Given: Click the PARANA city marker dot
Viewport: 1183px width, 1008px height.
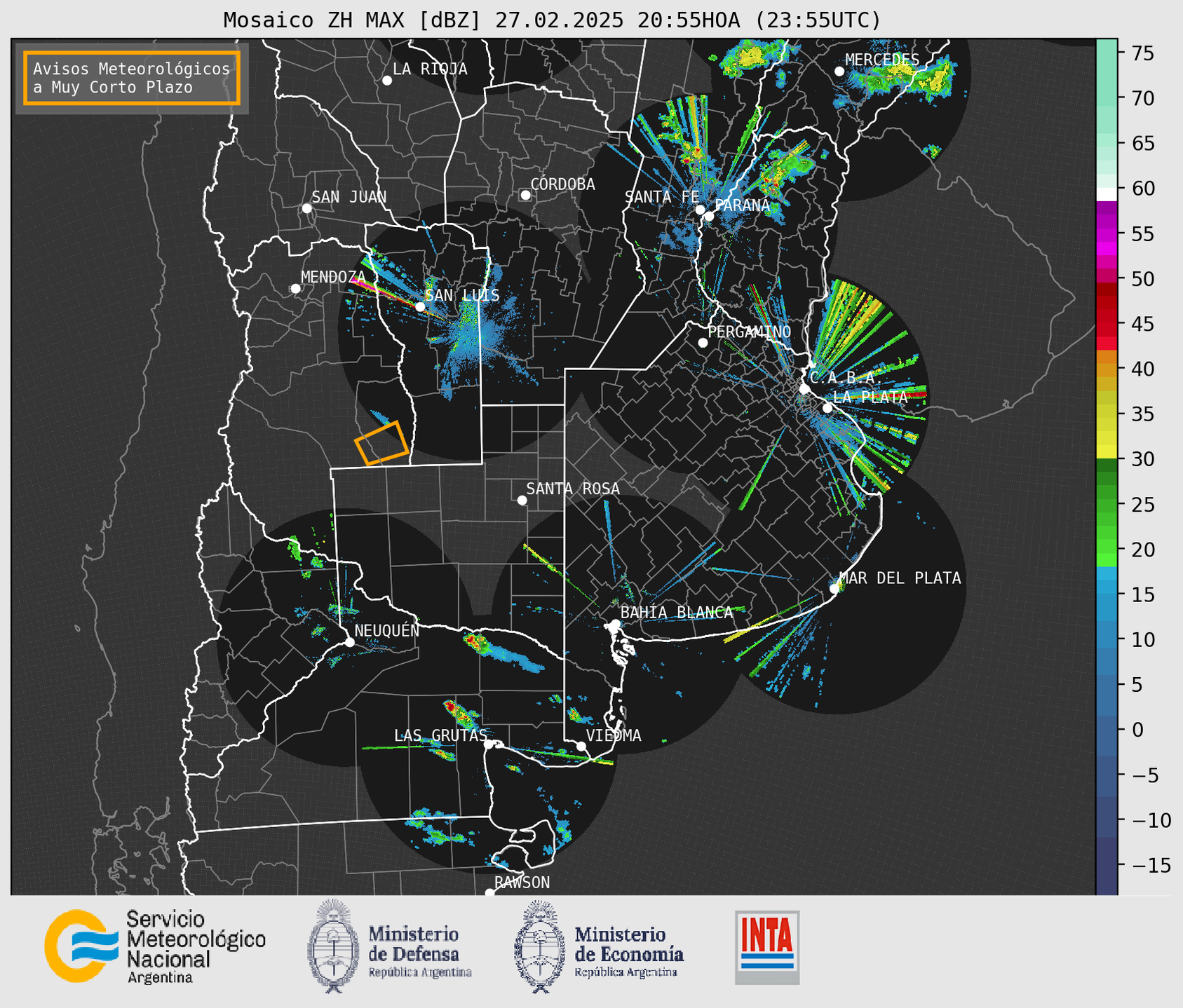Looking at the screenshot, I should (709, 216).
